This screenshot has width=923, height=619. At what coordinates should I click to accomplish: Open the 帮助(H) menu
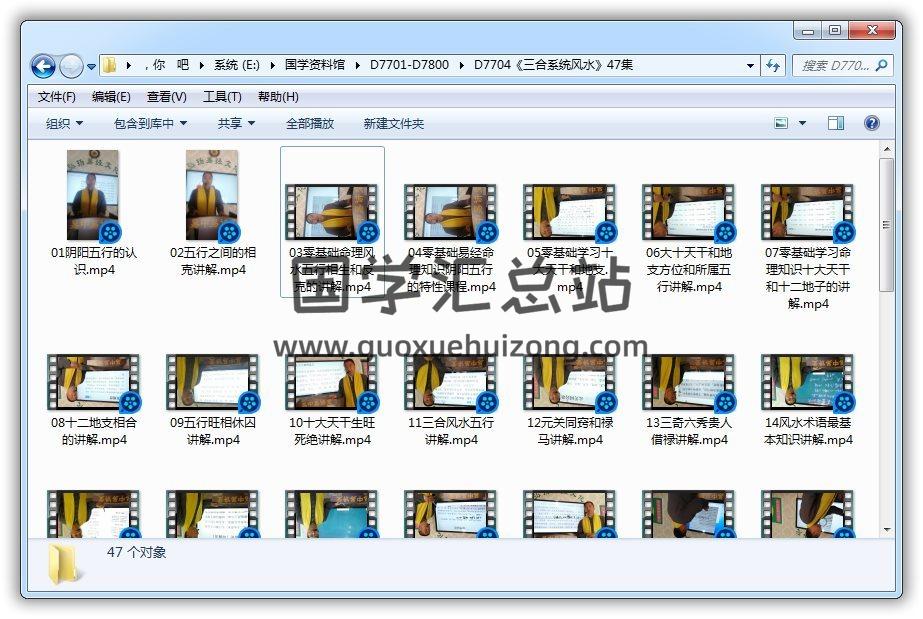278,96
